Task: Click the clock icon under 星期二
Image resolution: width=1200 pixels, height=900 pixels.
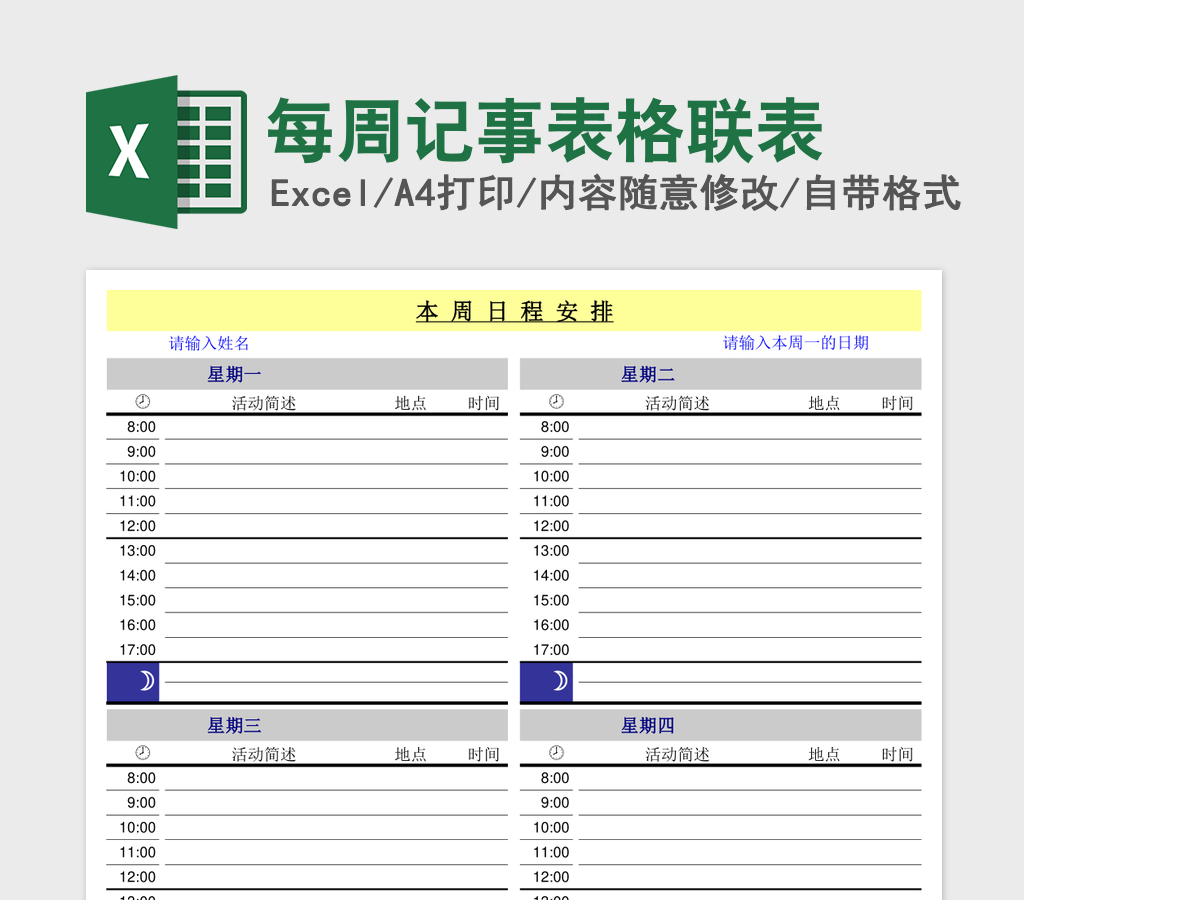Action: coord(557,402)
